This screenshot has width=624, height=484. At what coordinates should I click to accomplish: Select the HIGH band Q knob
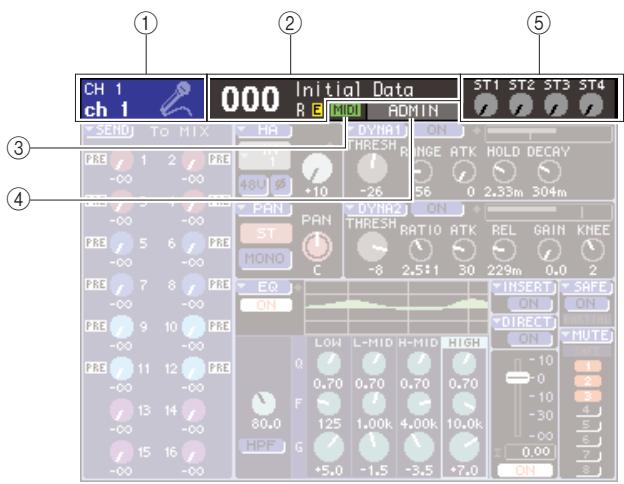[464, 364]
